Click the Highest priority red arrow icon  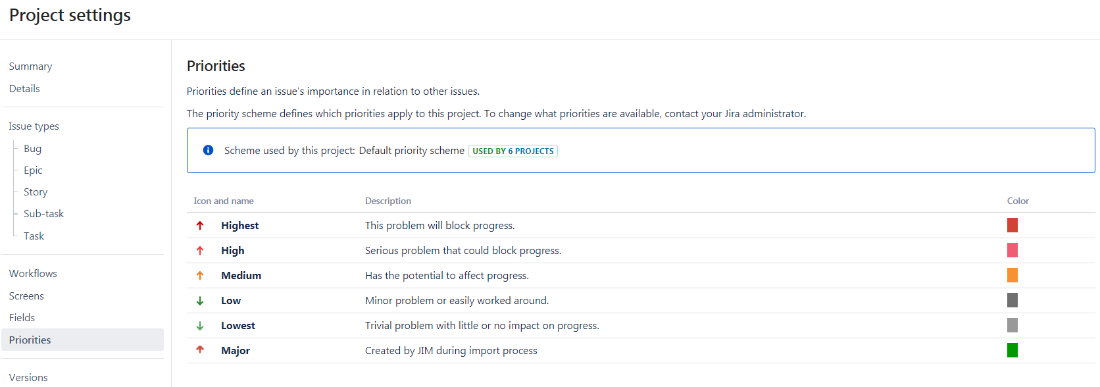point(200,226)
